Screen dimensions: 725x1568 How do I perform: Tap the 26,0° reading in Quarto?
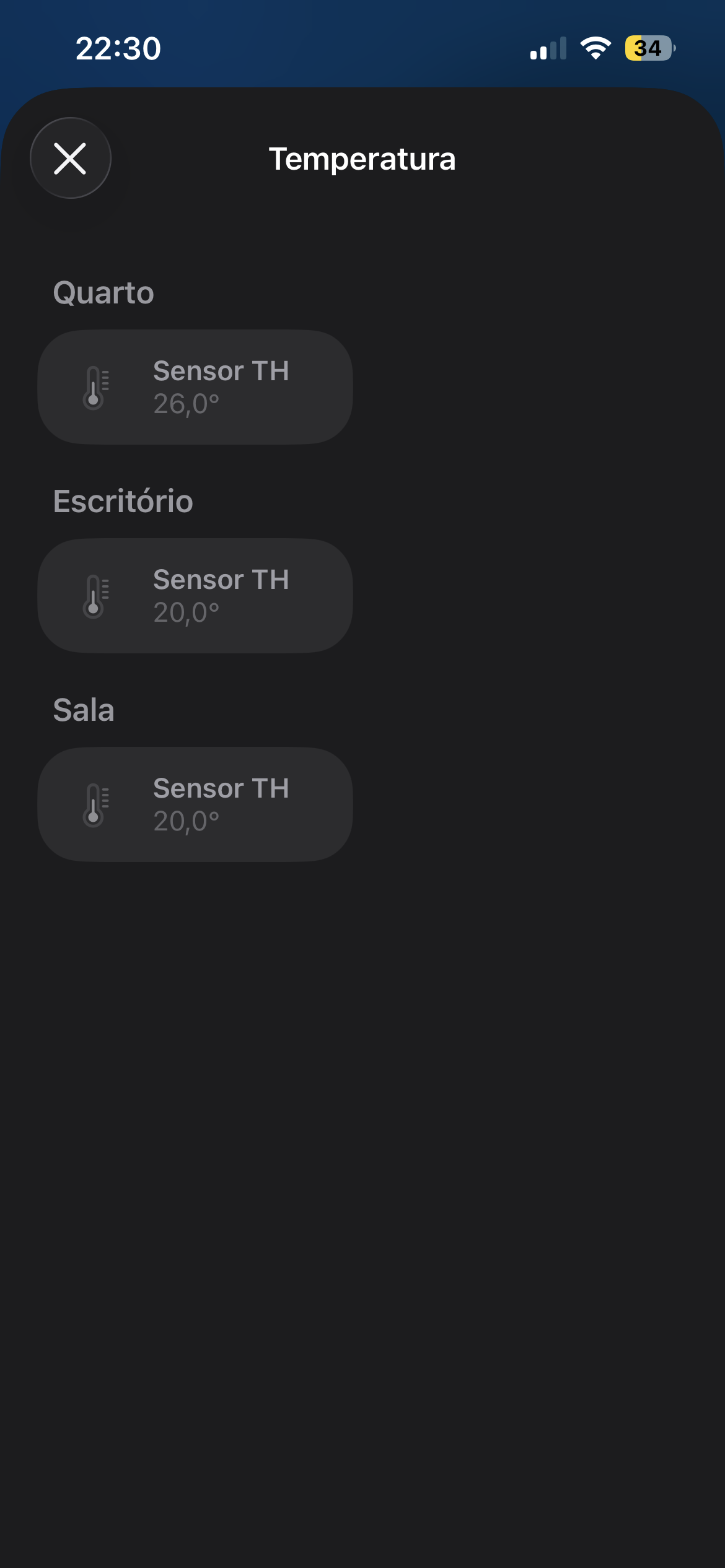[x=187, y=404]
